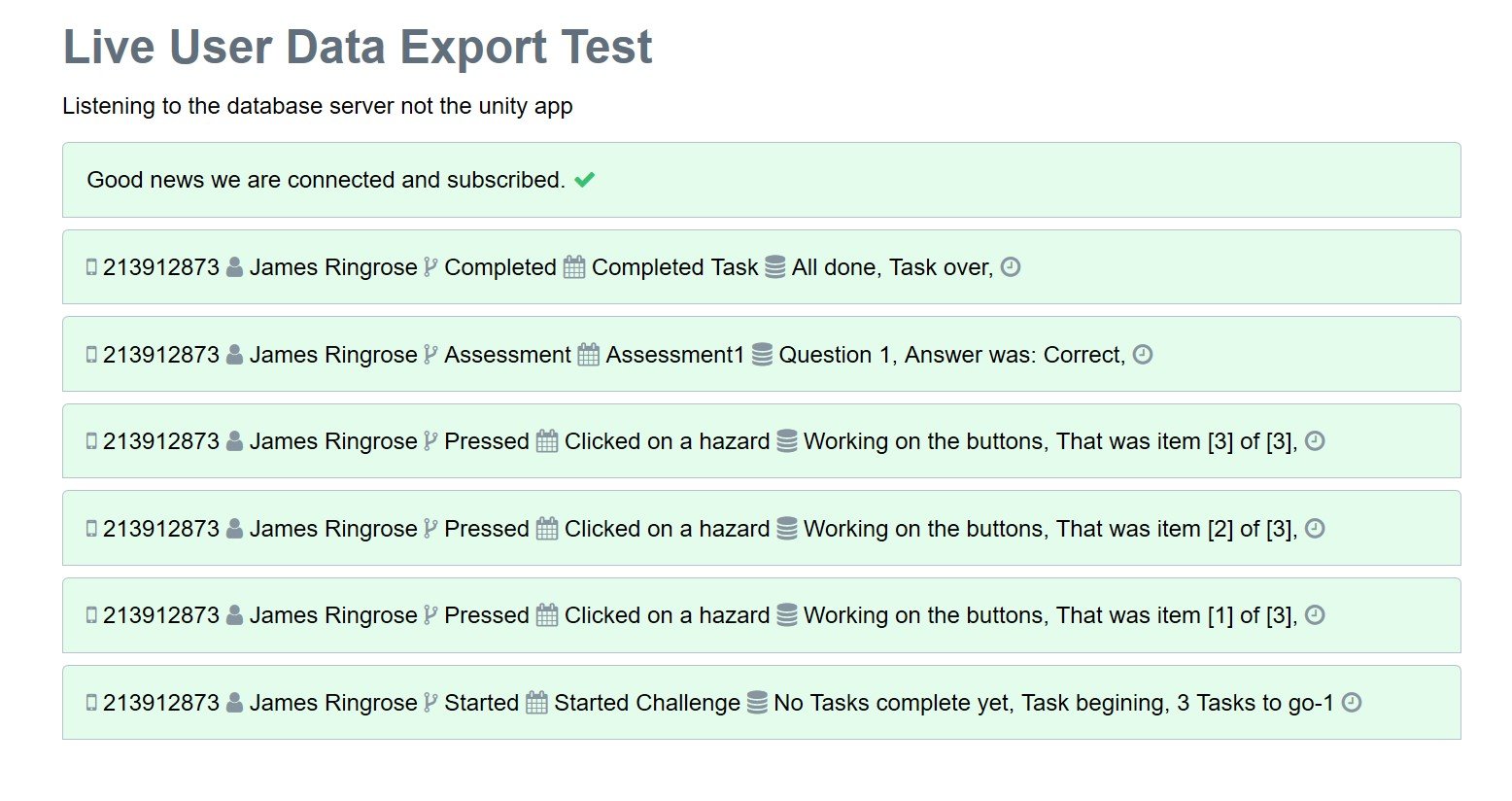Click the mobile device icon in Started Challenge row

[x=91, y=703]
